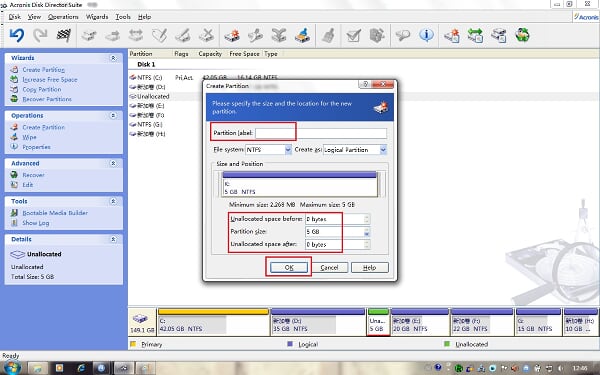Select the yellow C: 42.05 GB partition block
The image size is (600, 375).
pyautogui.click(x=213, y=322)
